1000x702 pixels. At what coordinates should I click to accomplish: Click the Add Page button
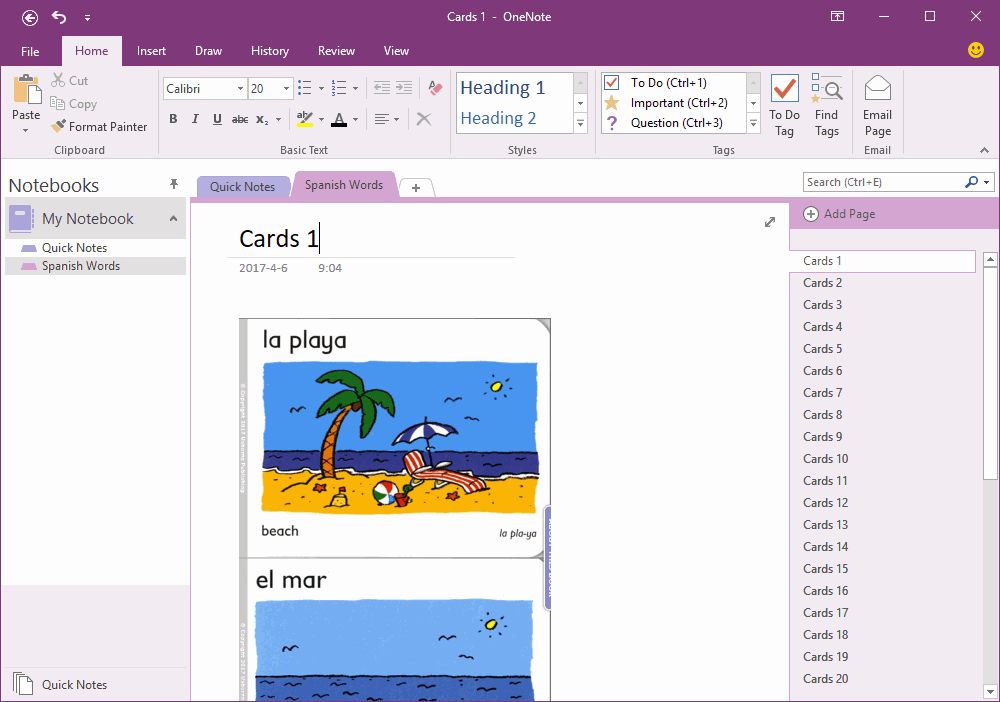pyautogui.click(x=839, y=214)
